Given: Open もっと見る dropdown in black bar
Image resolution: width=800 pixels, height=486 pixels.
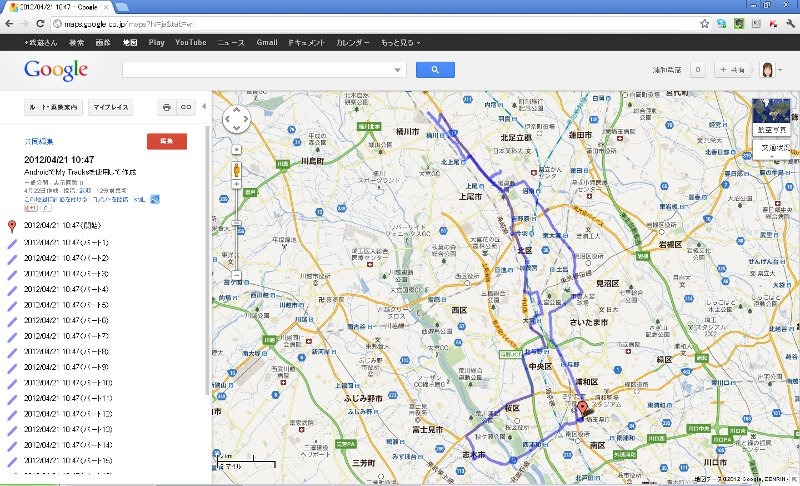Looking at the screenshot, I should tap(401, 43).
